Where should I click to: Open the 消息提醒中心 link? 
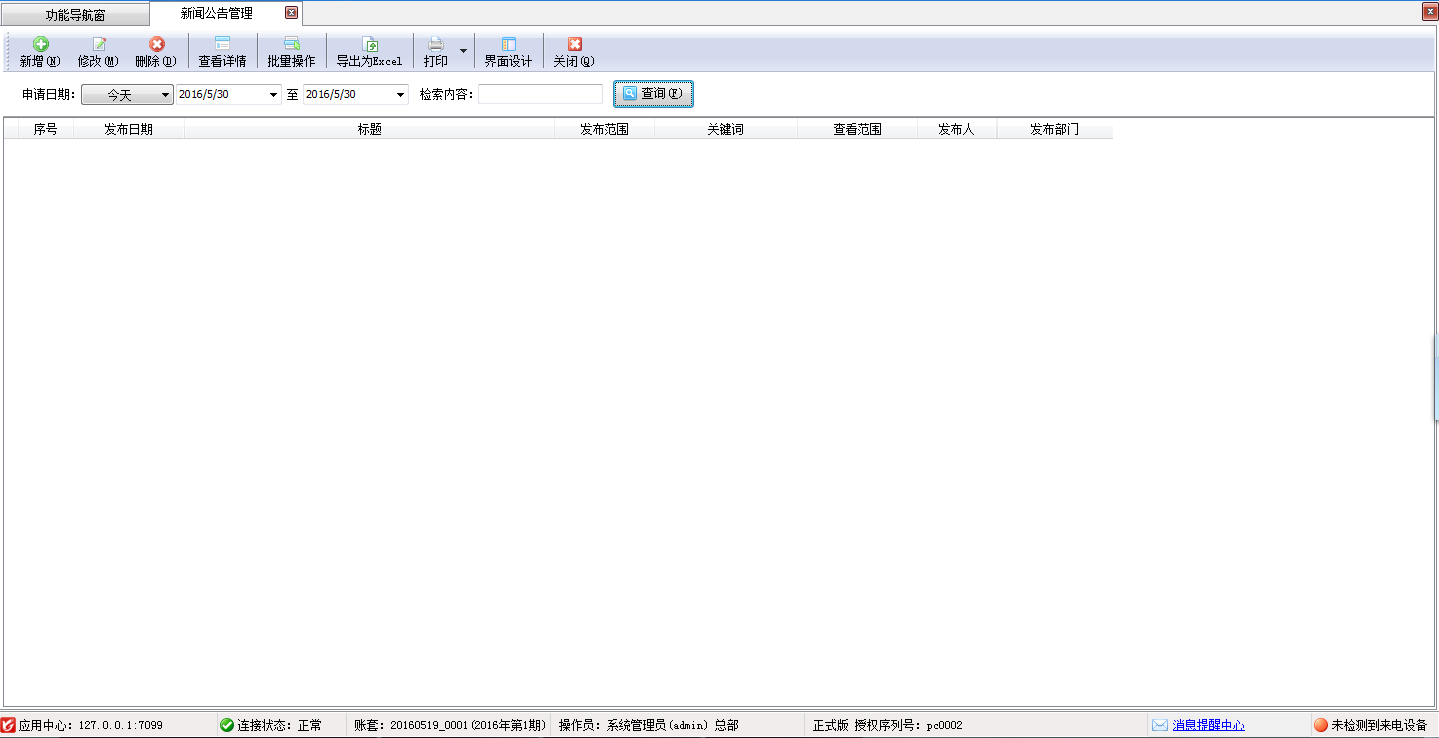click(x=1208, y=725)
